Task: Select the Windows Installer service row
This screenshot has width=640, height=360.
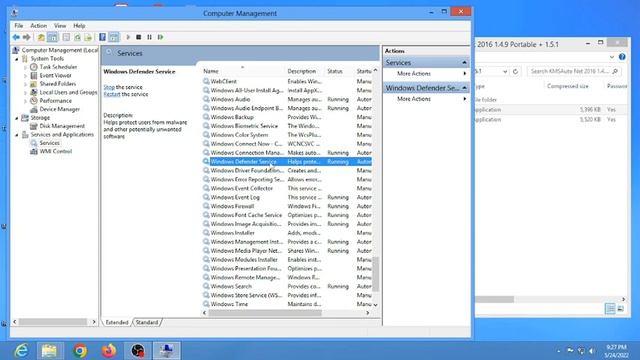Action: [287, 233]
